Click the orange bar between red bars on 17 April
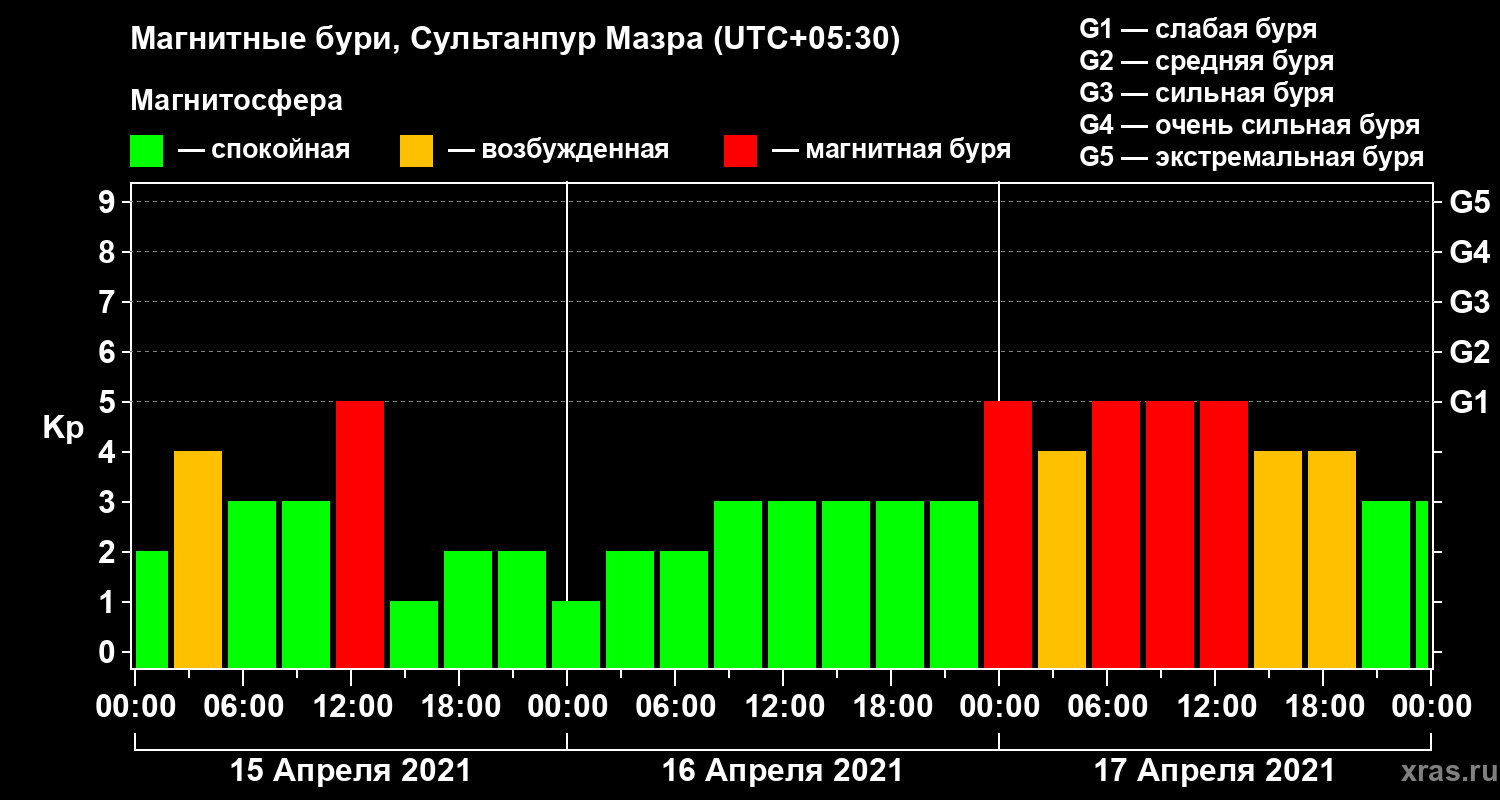This screenshot has height=800, width=1500. (1062, 560)
